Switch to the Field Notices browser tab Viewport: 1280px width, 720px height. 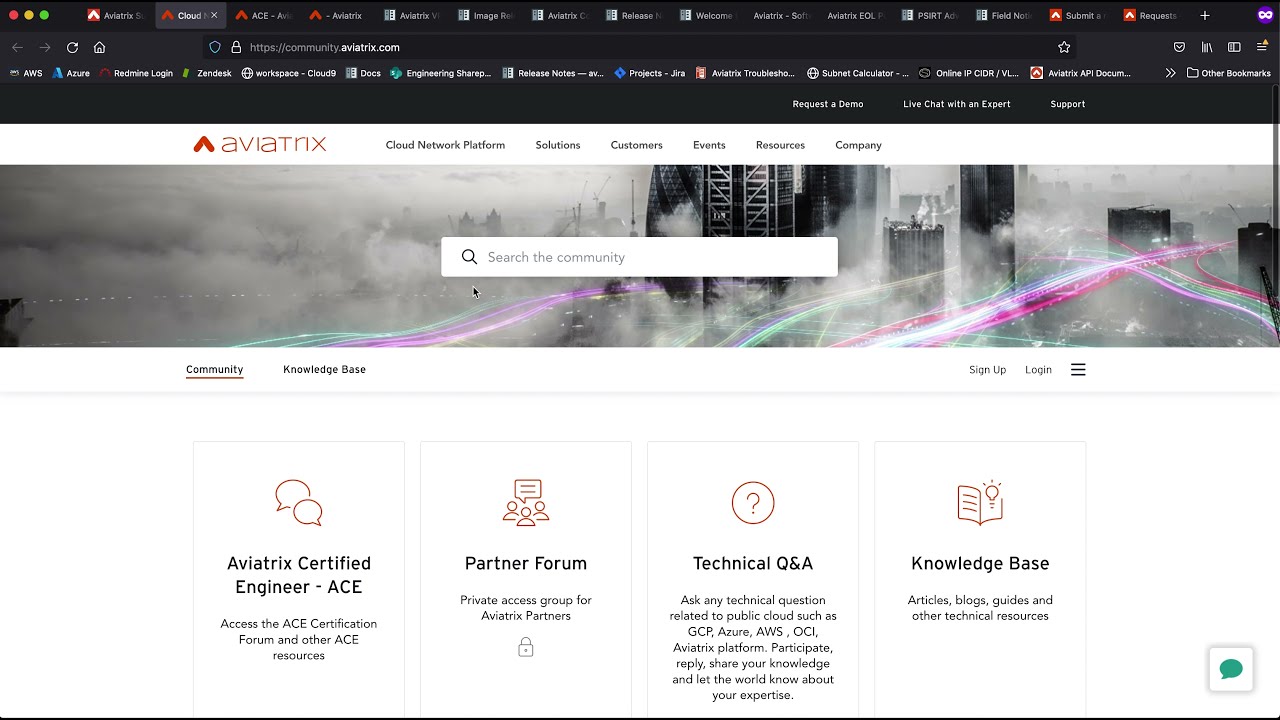point(1004,15)
